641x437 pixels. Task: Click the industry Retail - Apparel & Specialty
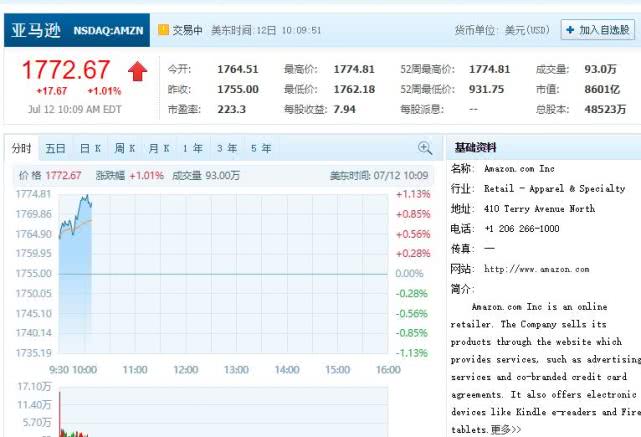pos(554,188)
